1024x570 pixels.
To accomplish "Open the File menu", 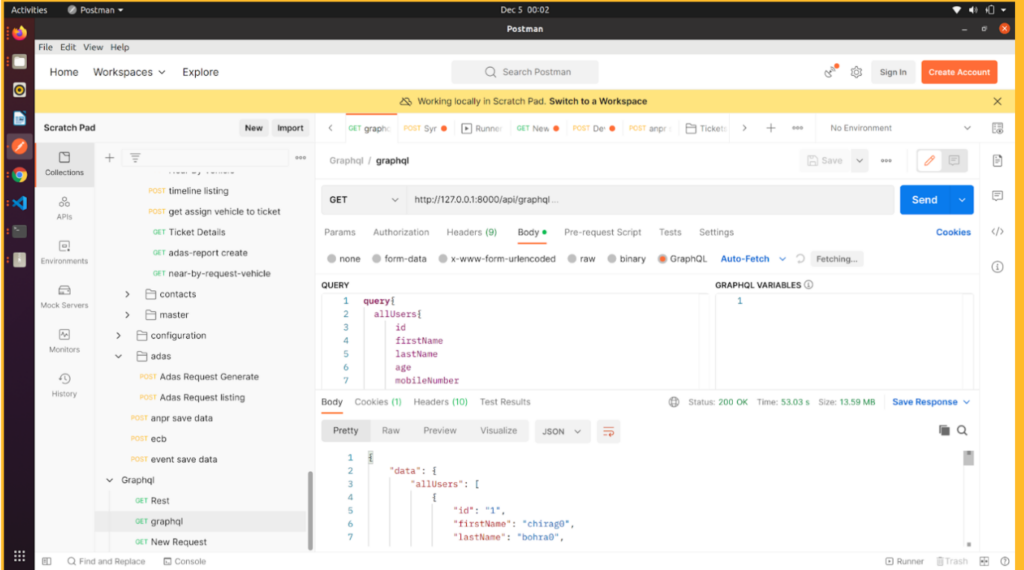I will pos(45,47).
